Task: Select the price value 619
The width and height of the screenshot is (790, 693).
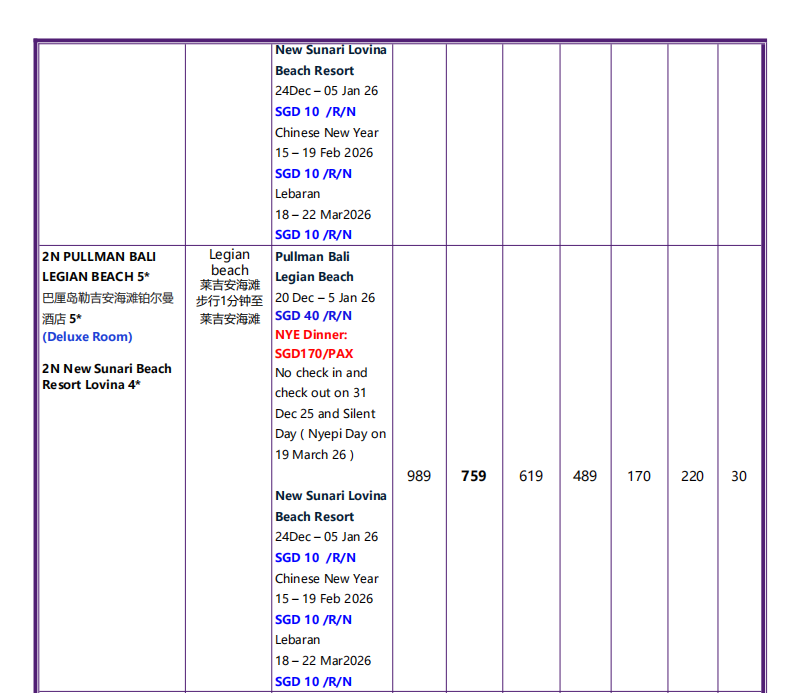Action: coord(531,476)
